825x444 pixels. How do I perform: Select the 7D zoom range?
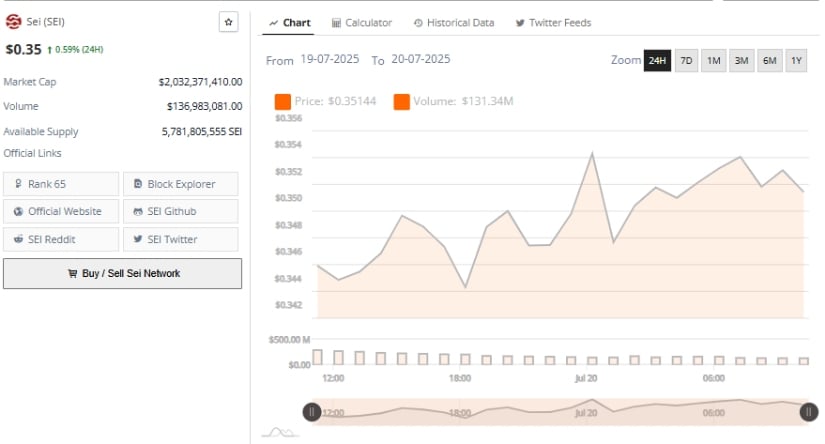pyautogui.click(x=686, y=60)
